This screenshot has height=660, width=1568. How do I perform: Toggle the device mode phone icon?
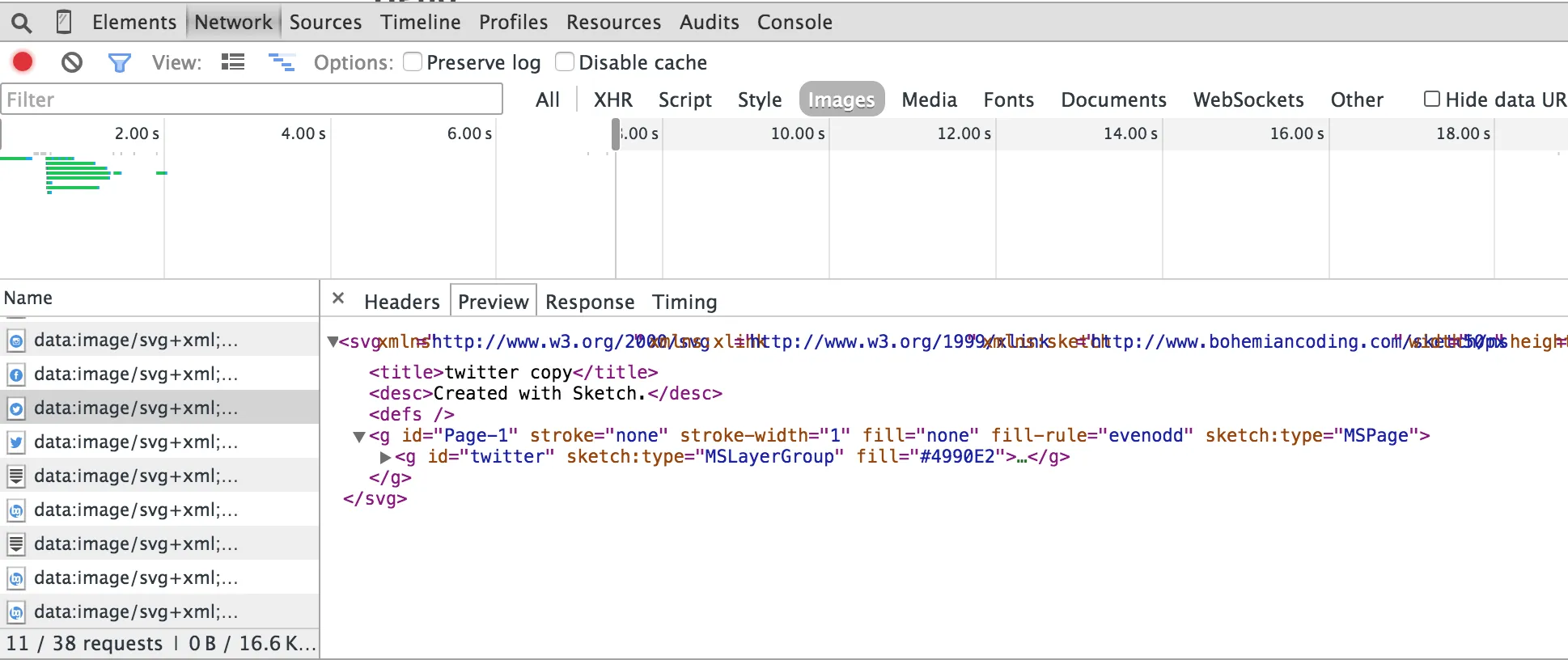(x=64, y=22)
